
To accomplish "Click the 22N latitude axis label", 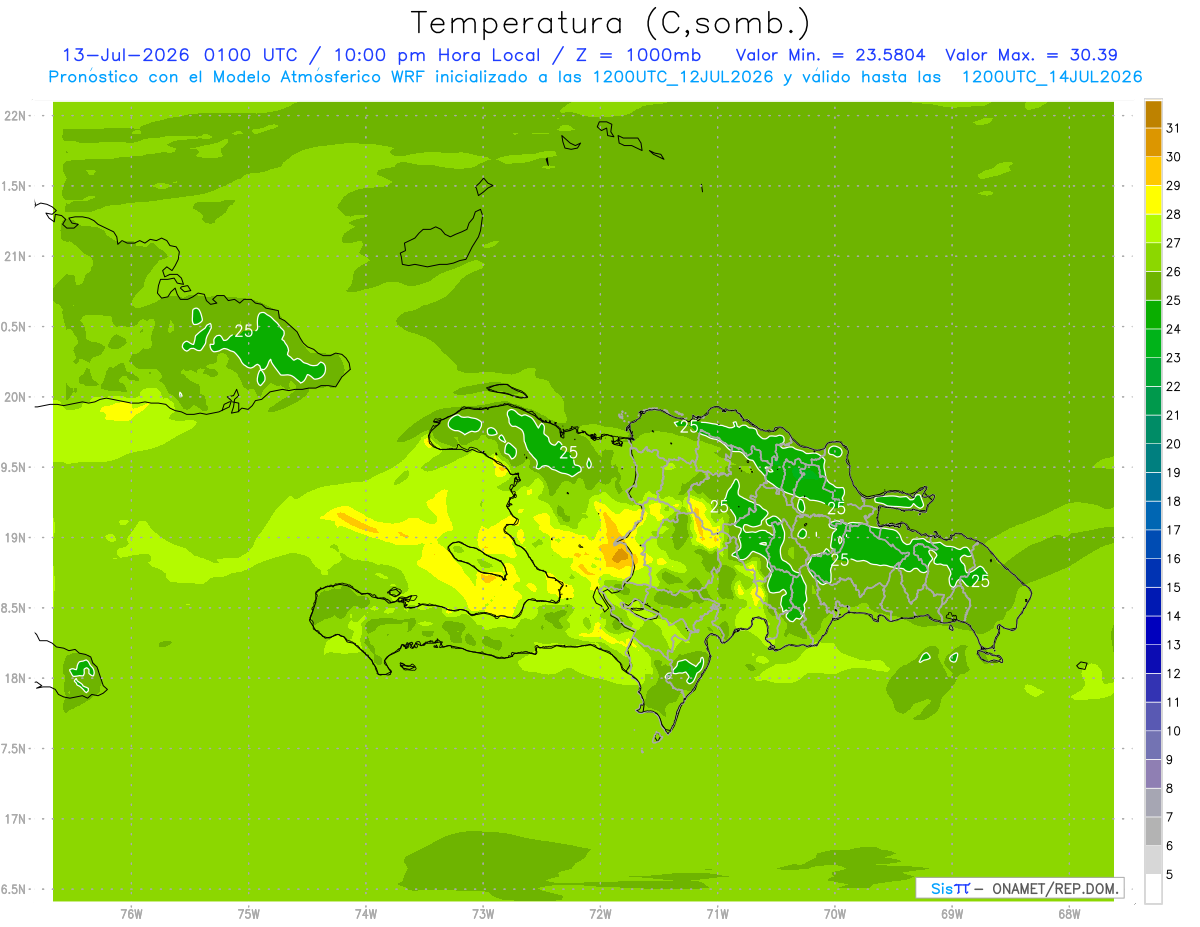I will tap(16, 115).
